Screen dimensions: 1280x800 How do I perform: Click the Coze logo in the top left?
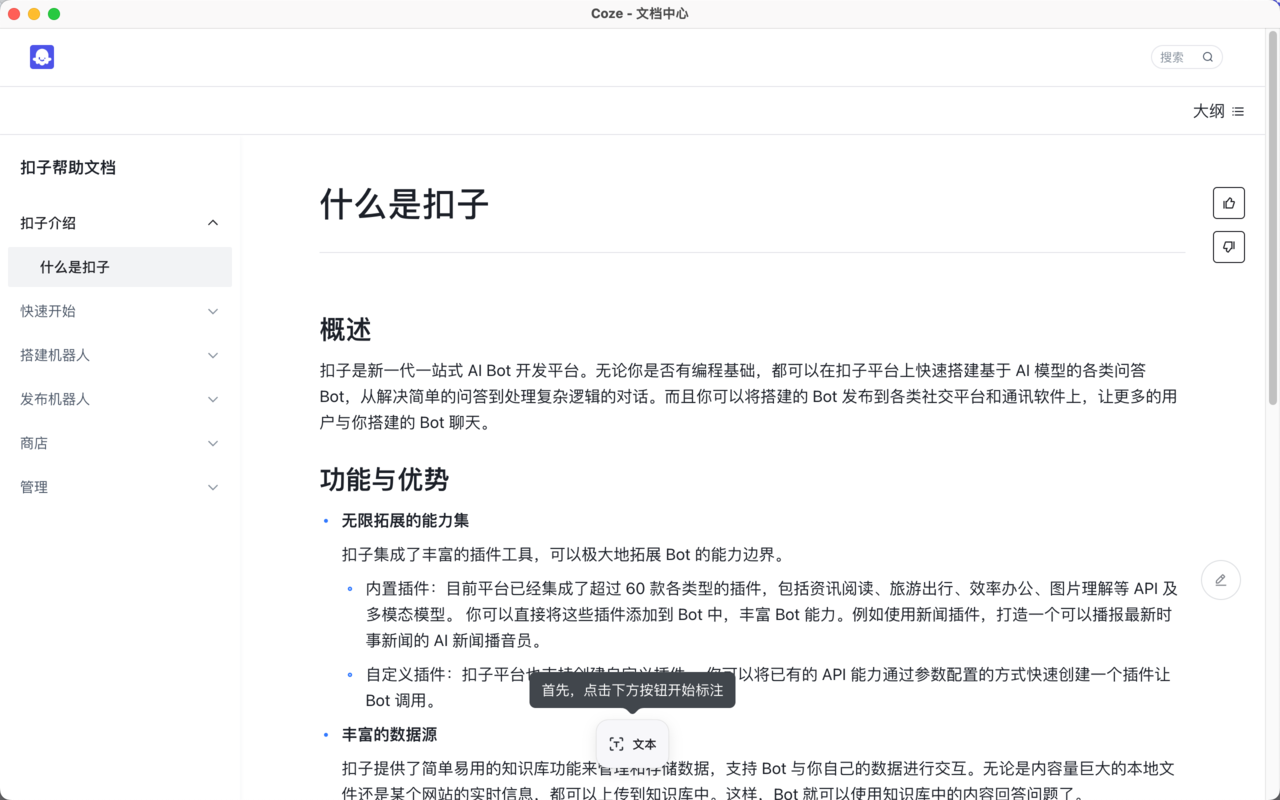pyautogui.click(x=42, y=57)
